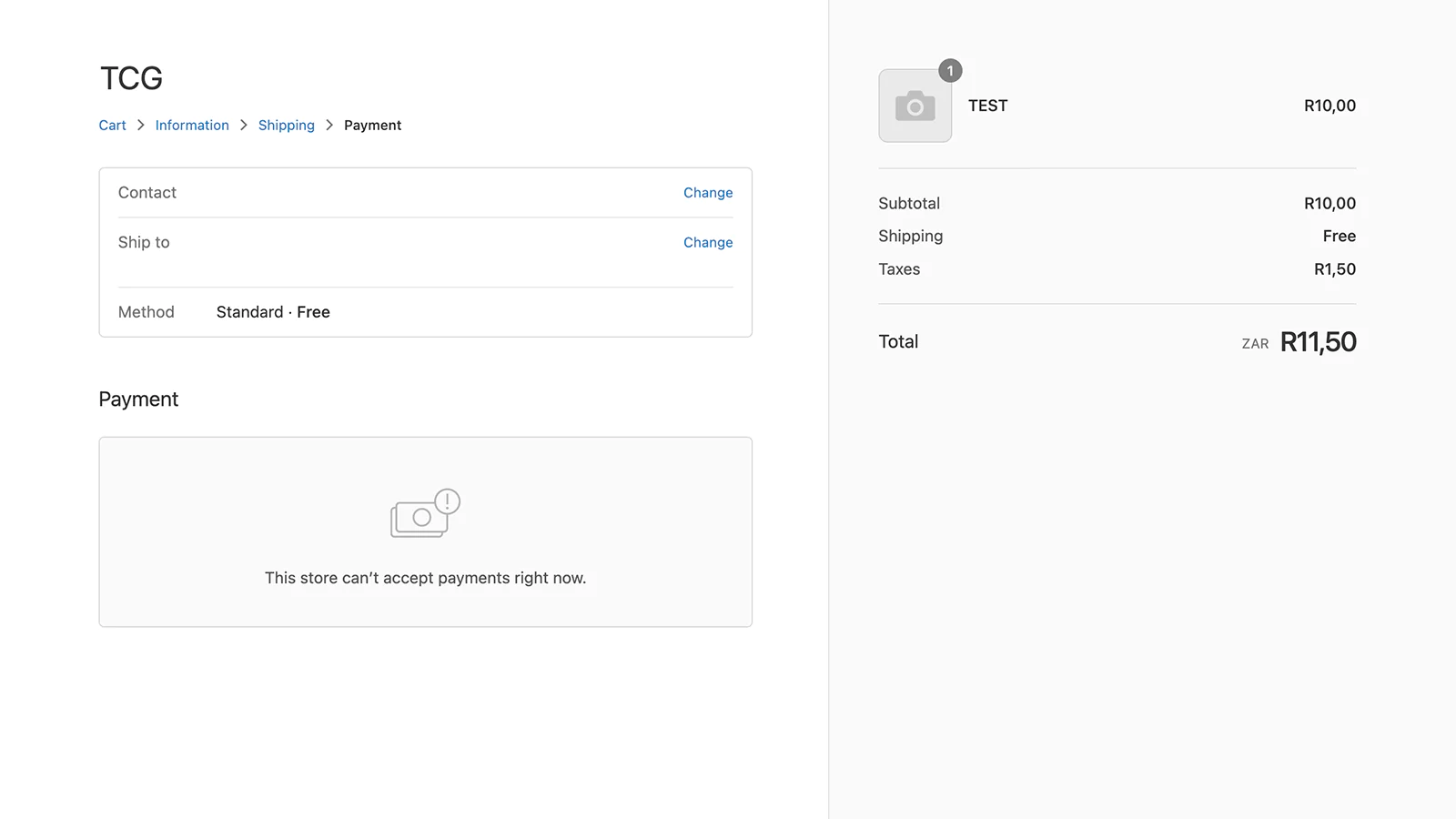Click the payment unavailable cash icon

pos(418,519)
